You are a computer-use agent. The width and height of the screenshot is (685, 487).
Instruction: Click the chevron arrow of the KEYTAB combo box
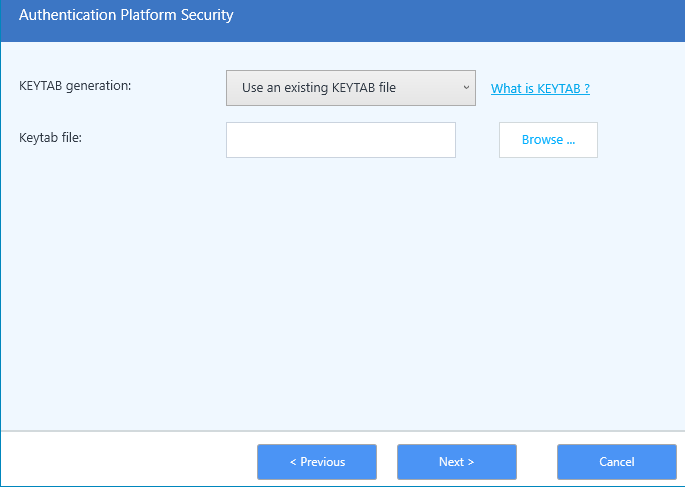coord(466,88)
